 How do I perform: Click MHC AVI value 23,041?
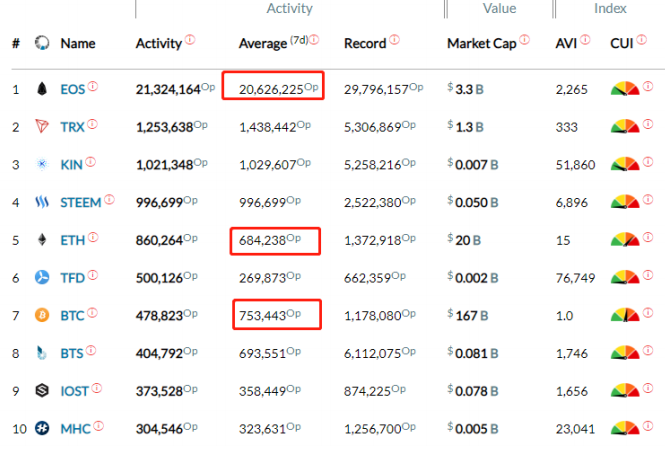[x=575, y=429]
